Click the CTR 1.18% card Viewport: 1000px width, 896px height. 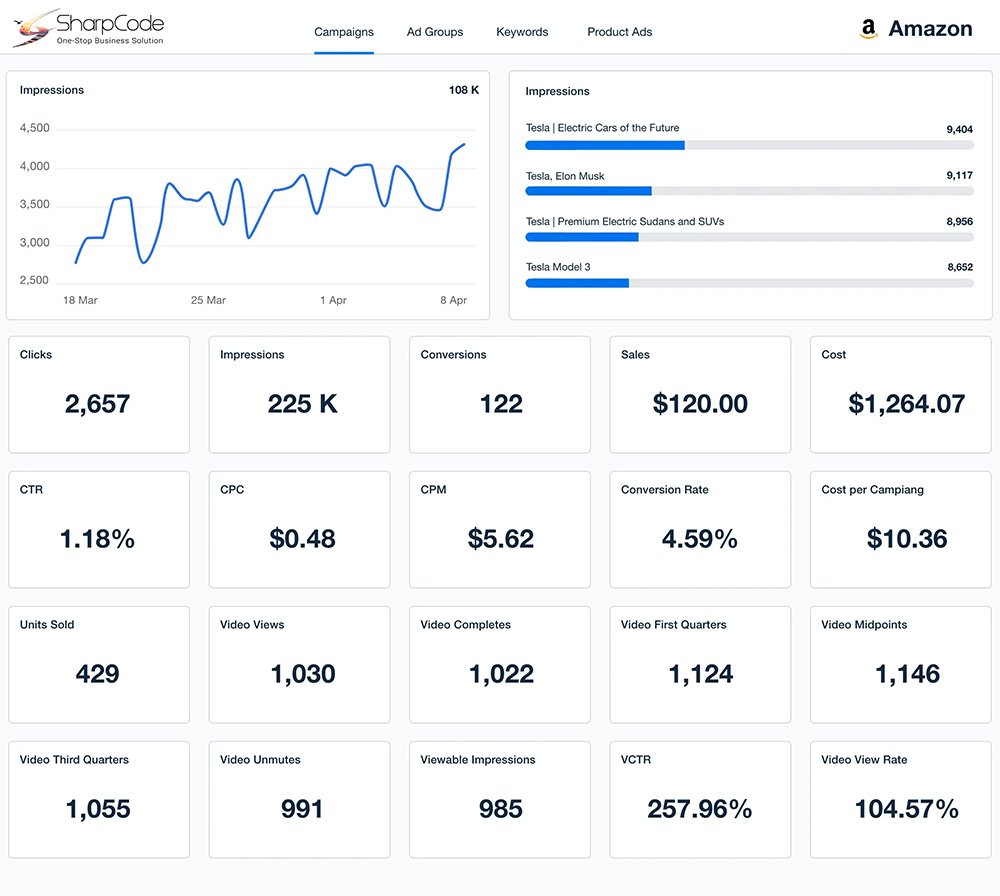99,529
